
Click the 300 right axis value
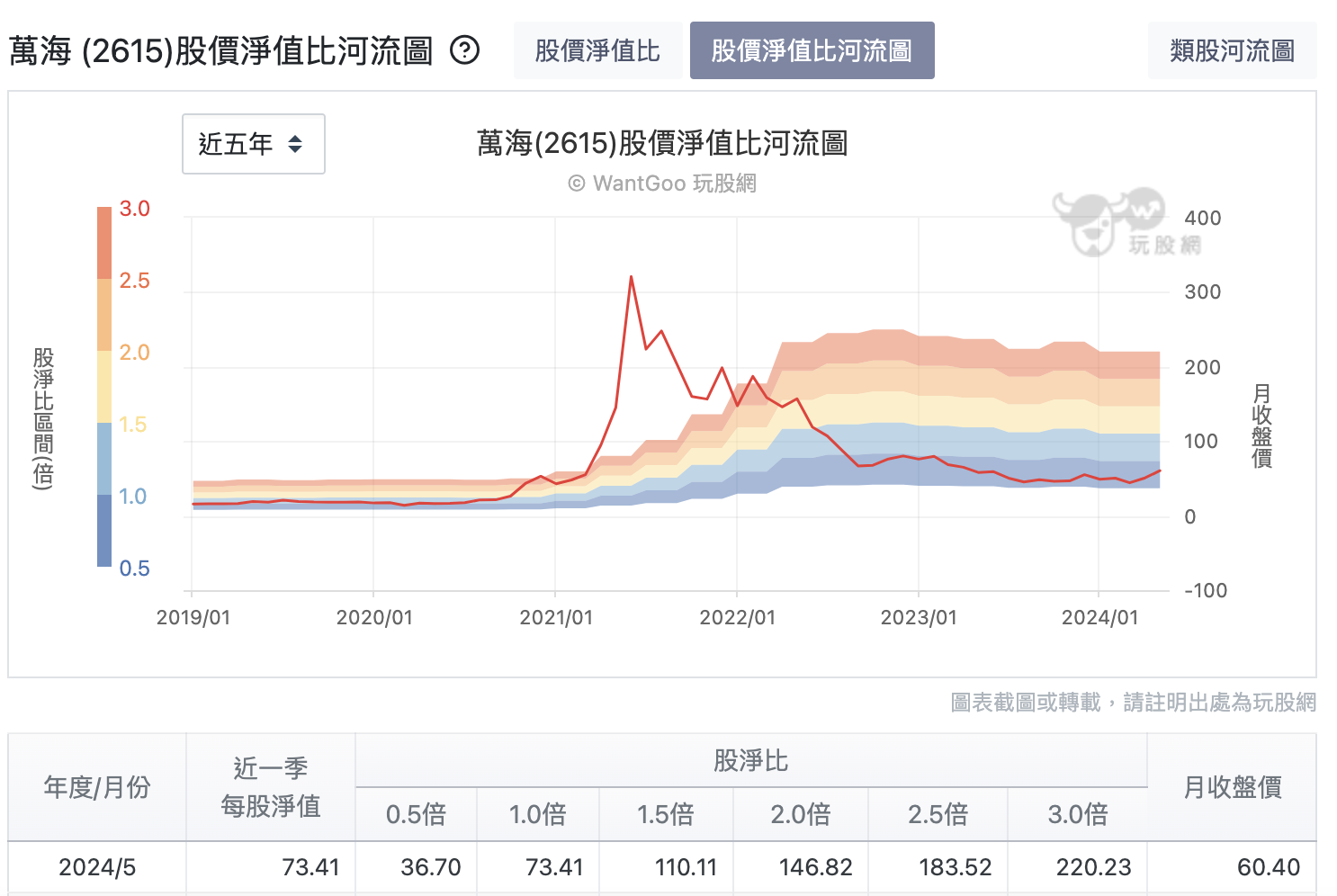[1203, 291]
